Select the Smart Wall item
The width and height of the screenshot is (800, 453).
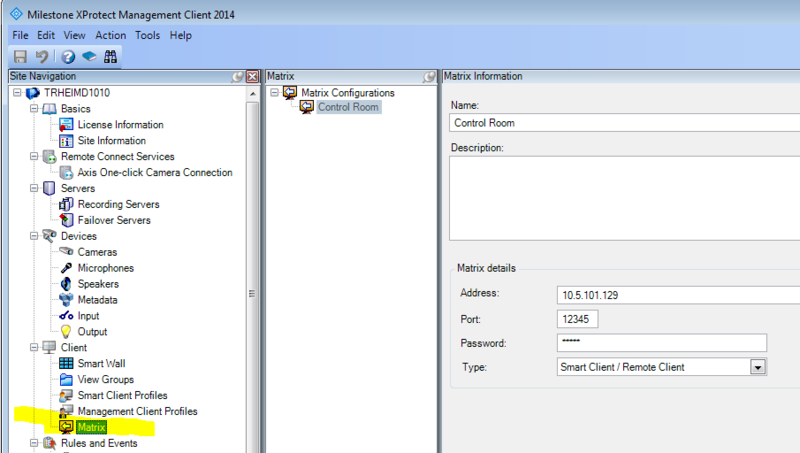click(x=101, y=363)
